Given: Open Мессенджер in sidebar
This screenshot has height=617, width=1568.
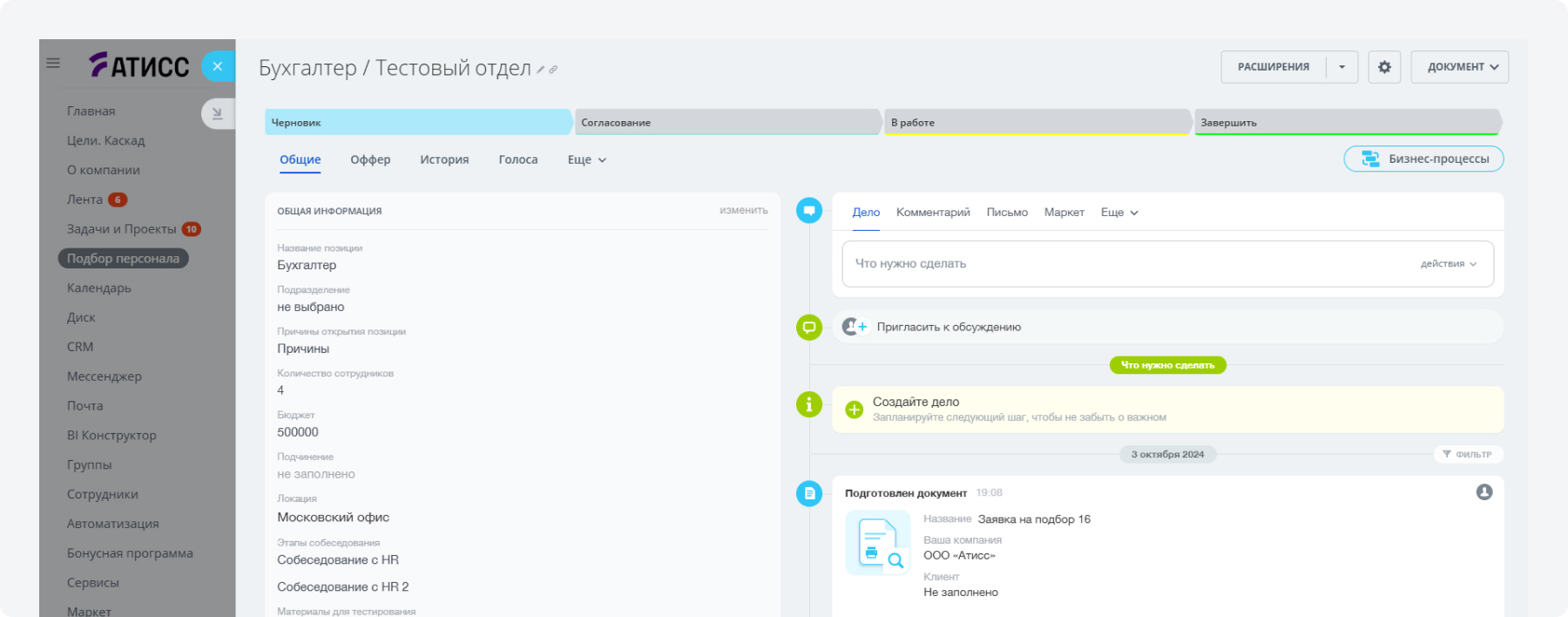Looking at the screenshot, I should (104, 376).
